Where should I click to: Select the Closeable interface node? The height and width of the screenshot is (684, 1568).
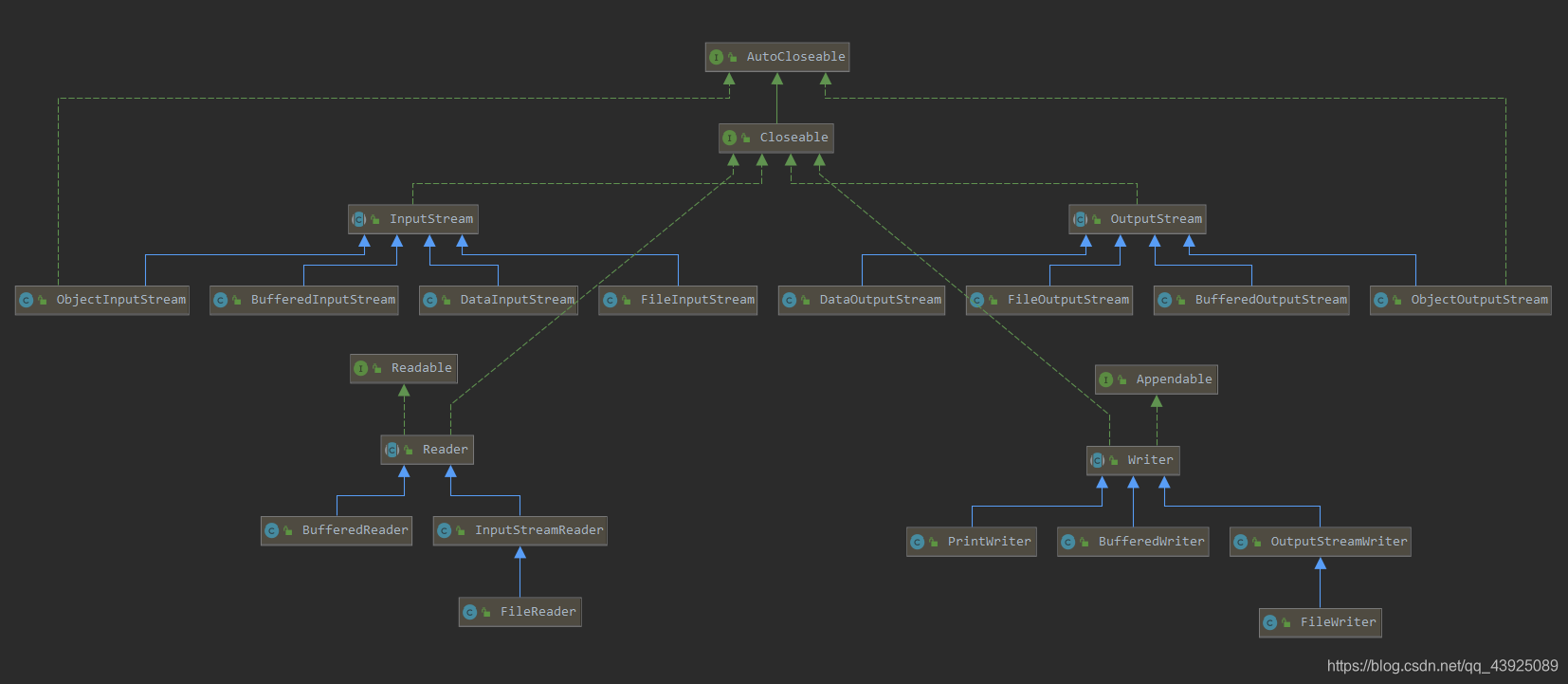pos(776,138)
